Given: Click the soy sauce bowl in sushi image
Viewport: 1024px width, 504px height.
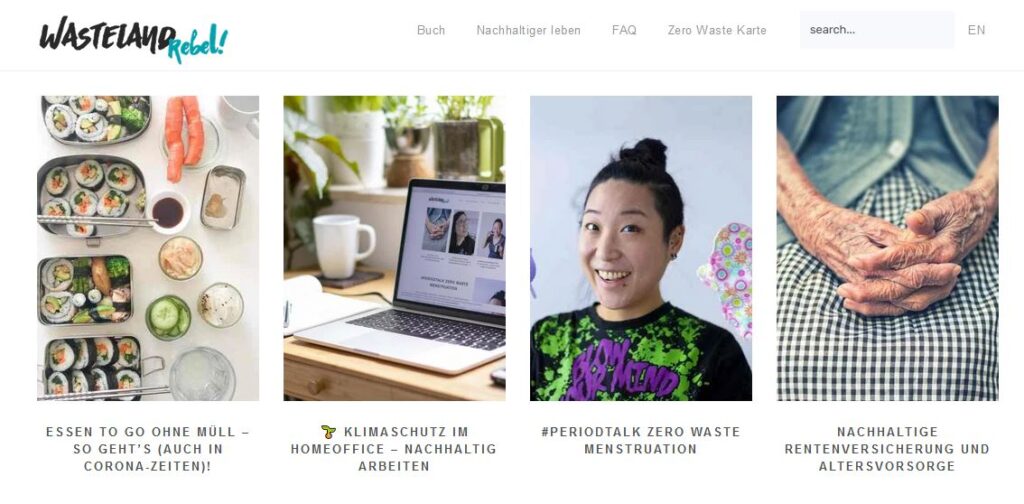Looking at the screenshot, I should click(x=168, y=212).
